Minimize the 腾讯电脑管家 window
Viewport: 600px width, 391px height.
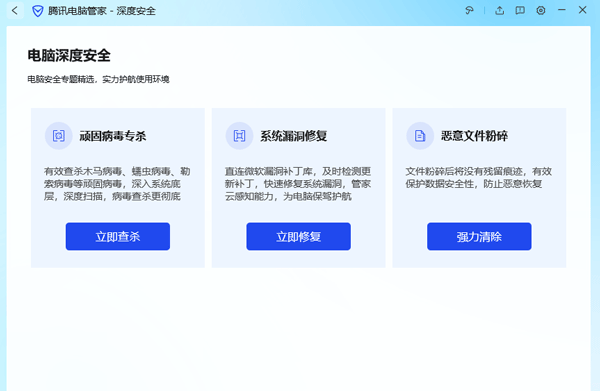tap(562, 10)
